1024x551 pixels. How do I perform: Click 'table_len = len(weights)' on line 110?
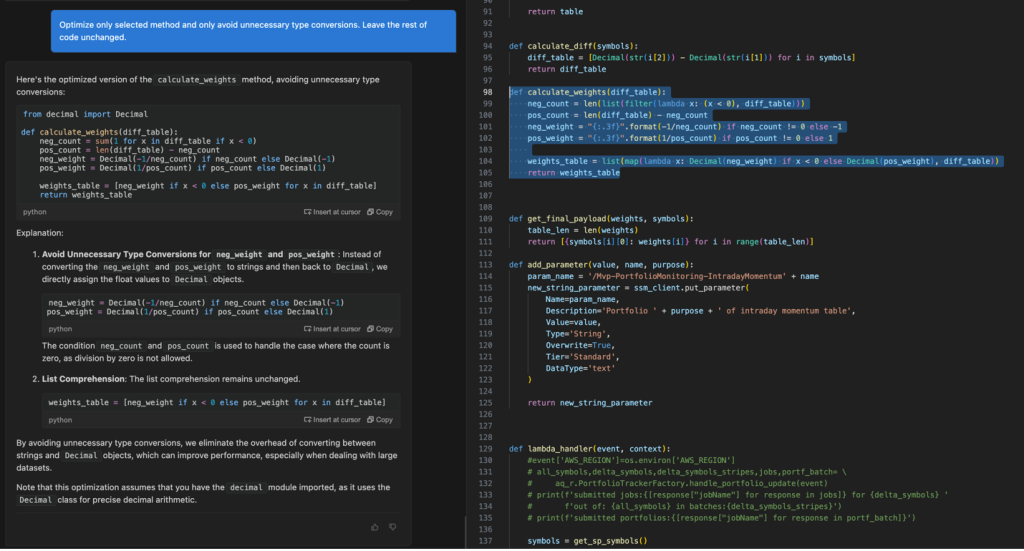583,230
